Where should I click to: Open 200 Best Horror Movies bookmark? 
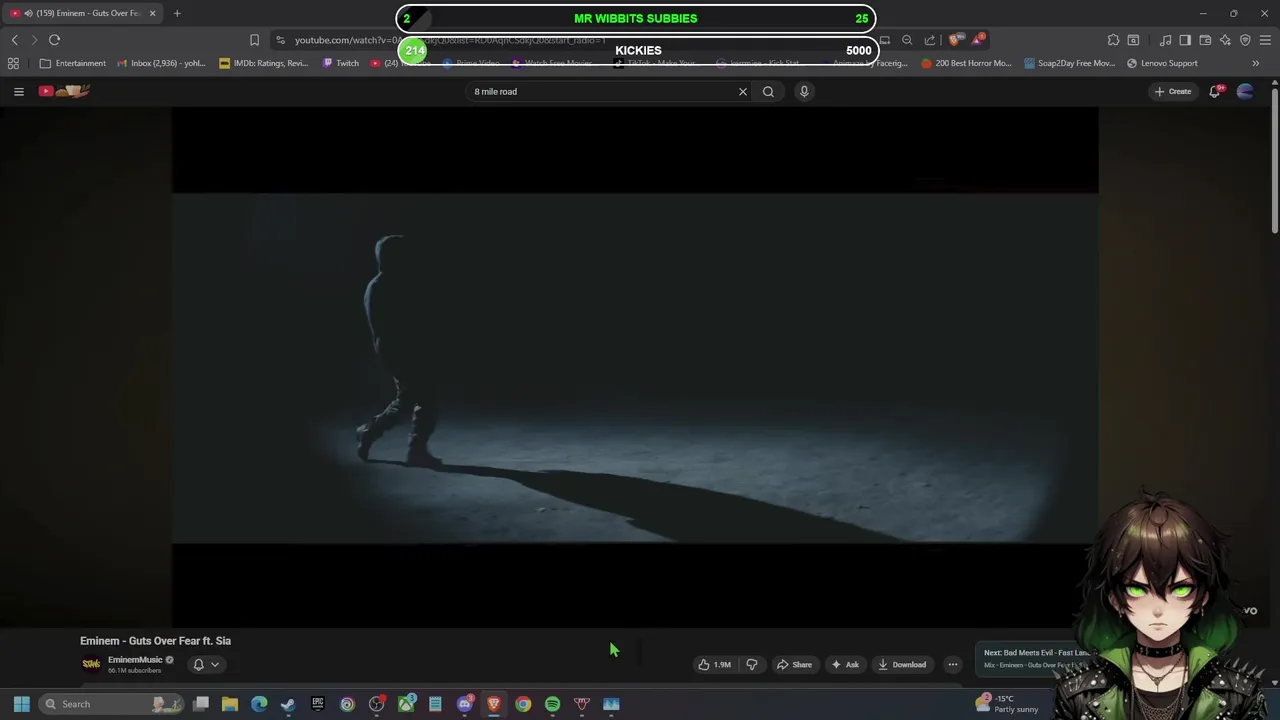coord(967,63)
